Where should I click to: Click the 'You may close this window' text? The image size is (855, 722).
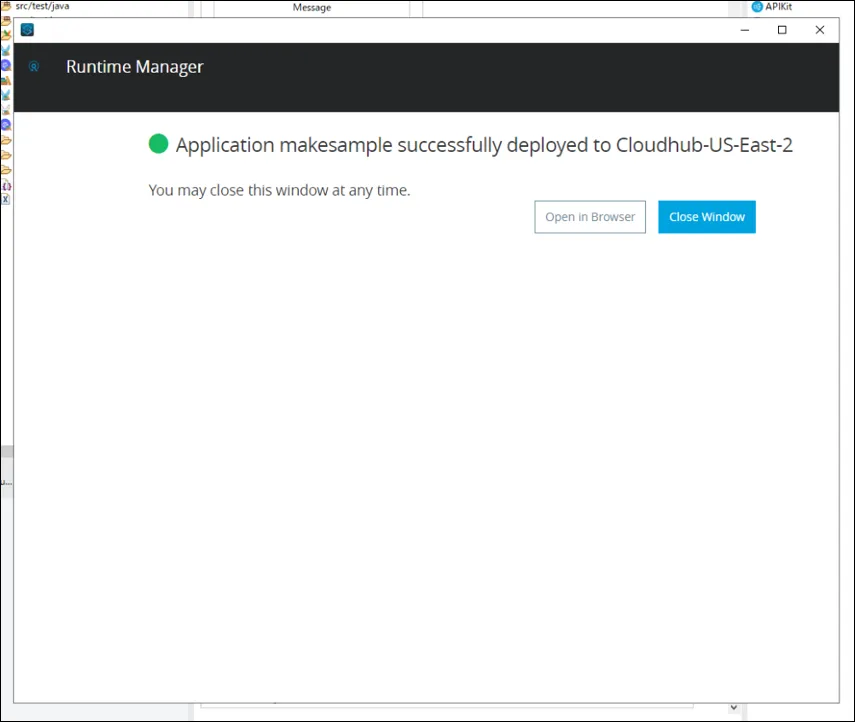click(279, 190)
